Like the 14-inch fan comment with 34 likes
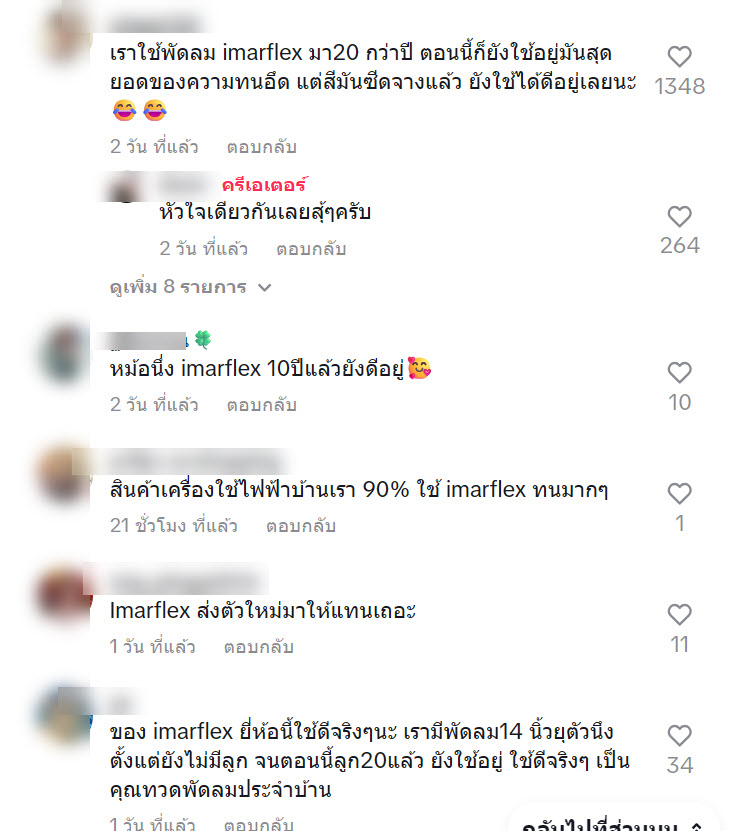740x831 pixels. point(679,736)
